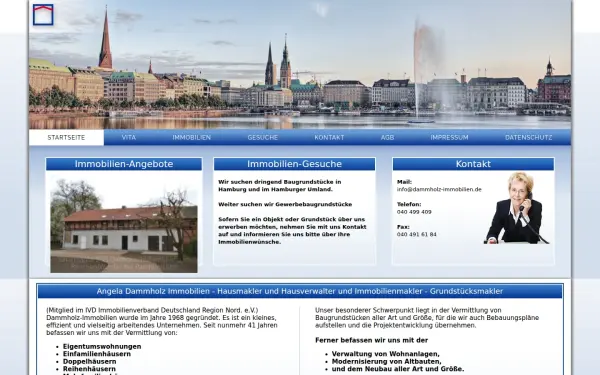Click 'und dem Neubau aller Art' item
Image resolution: width=600 pixels, height=375 pixels.
click(398, 369)
